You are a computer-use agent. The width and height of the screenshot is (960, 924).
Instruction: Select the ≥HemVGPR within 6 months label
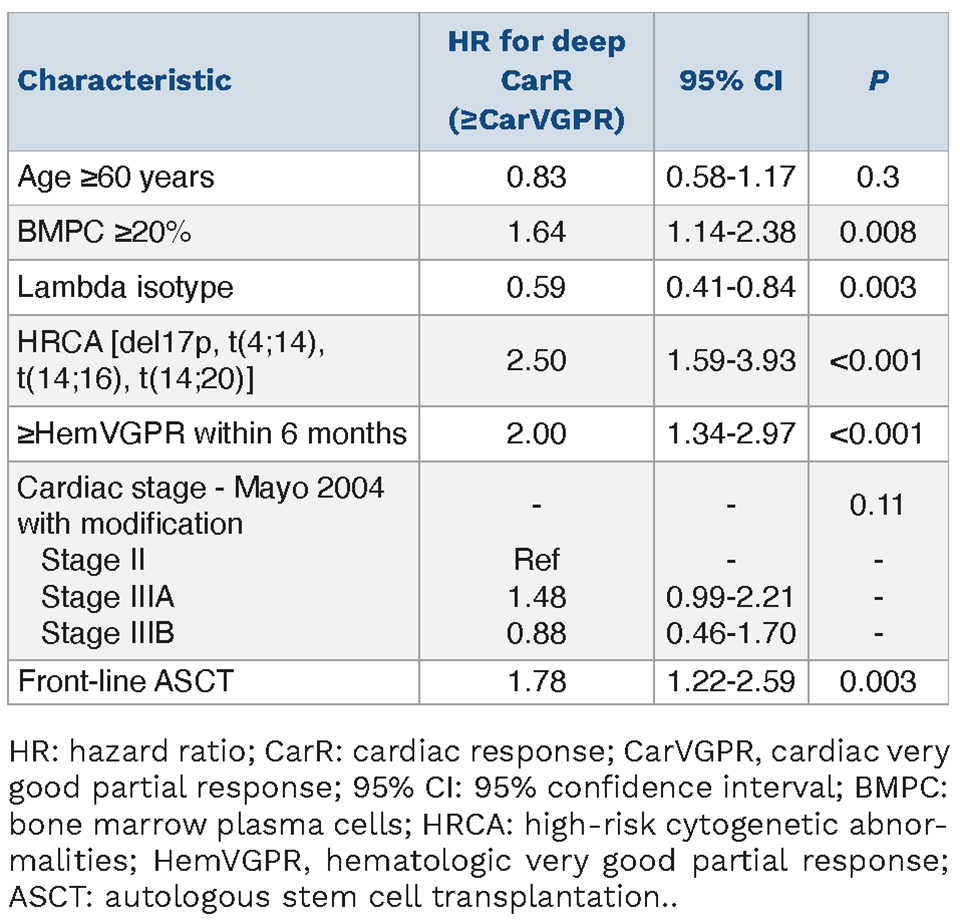click(212, 433)
